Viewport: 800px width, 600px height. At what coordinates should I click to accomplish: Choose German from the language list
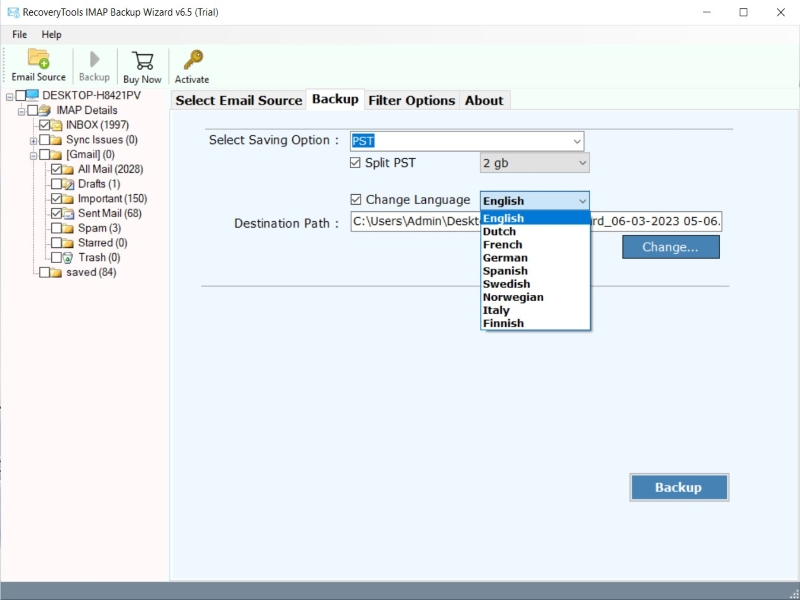(505, 258)
